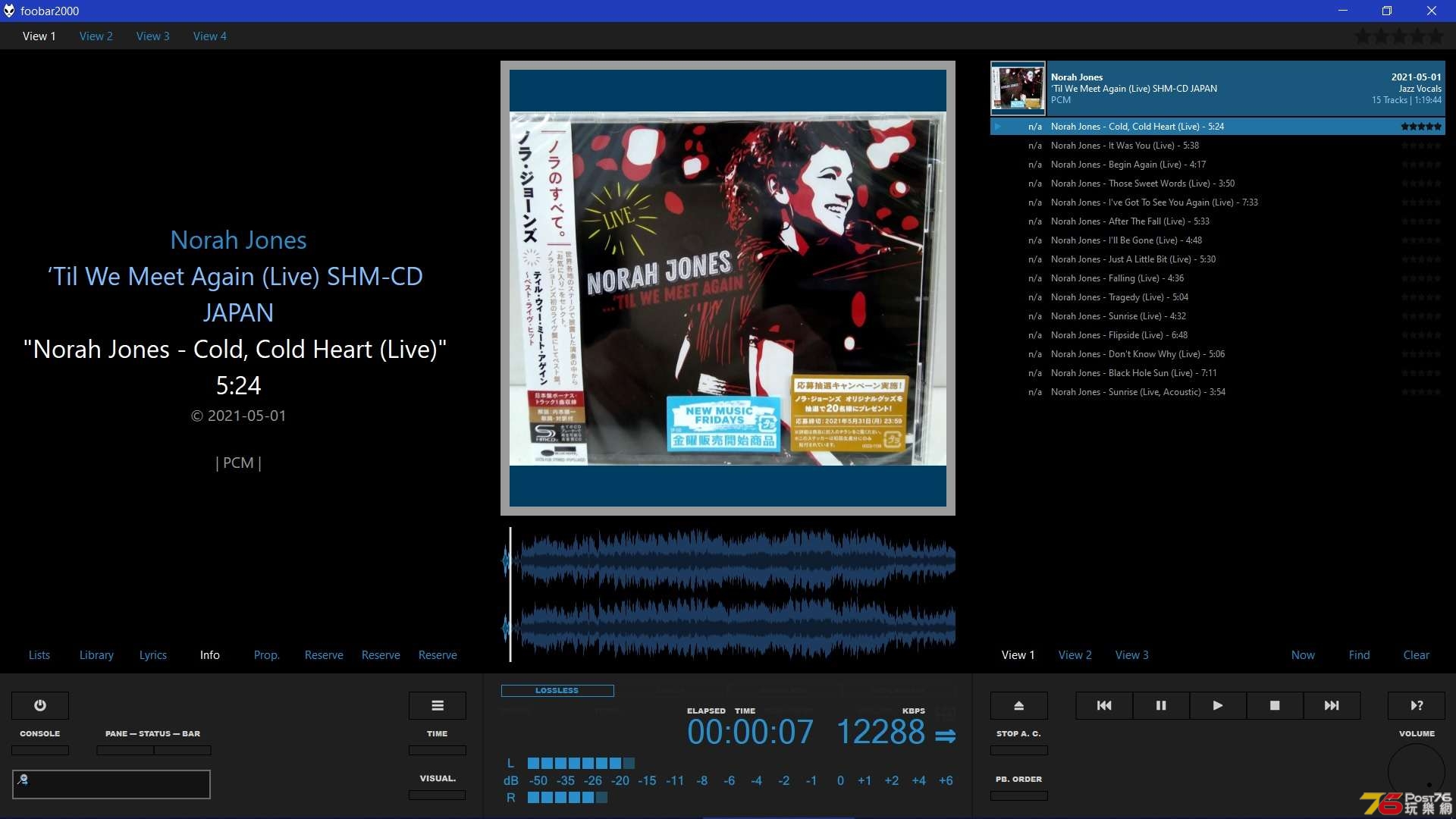
Task: Click the elapsed time display 00:00:07
Action: click(x=750, y=733)
